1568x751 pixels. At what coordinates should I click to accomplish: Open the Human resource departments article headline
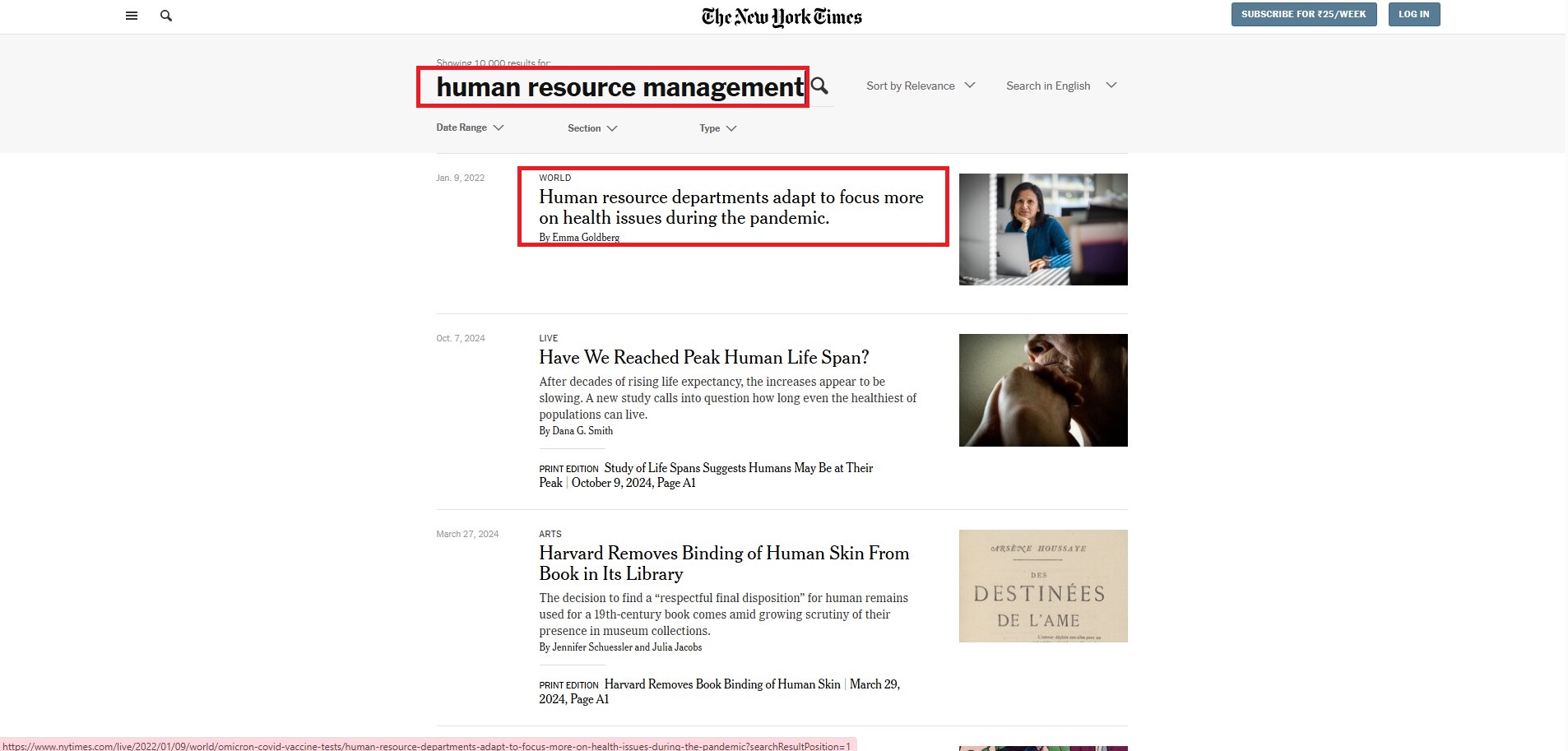(731, 207)
